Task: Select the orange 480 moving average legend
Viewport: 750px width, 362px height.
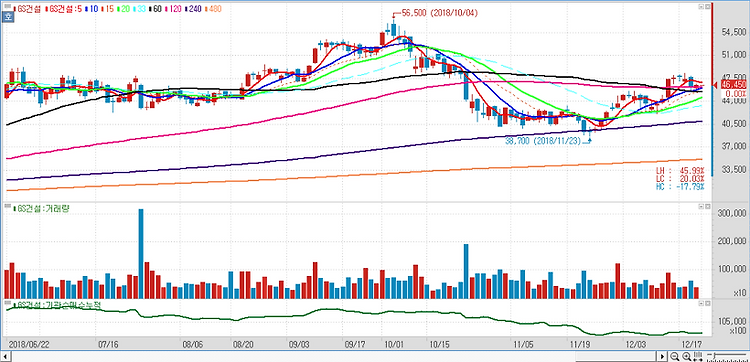Action: point(213,9)
